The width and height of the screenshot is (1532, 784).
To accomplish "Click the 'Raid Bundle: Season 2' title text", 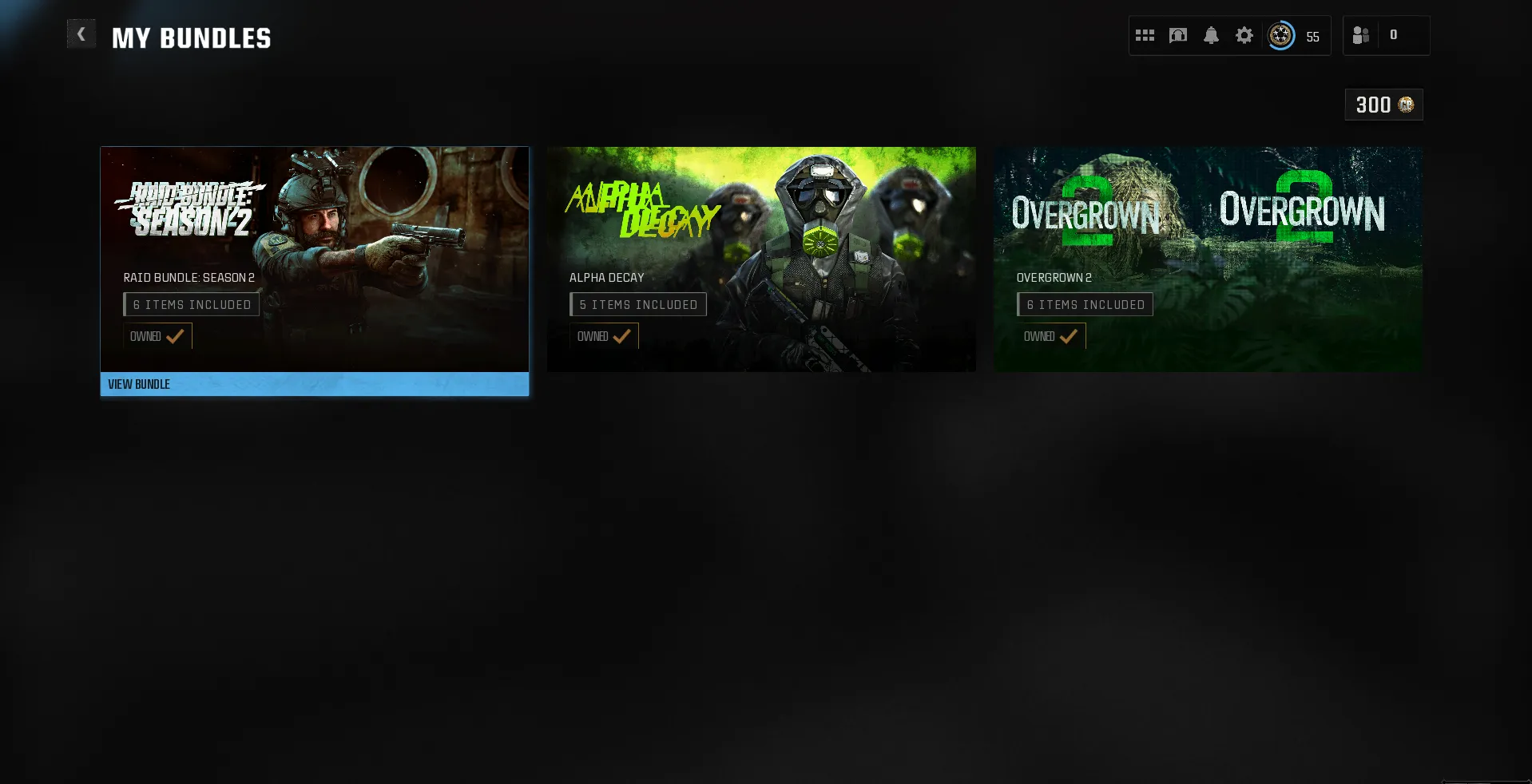I will [x=189, y=278].
